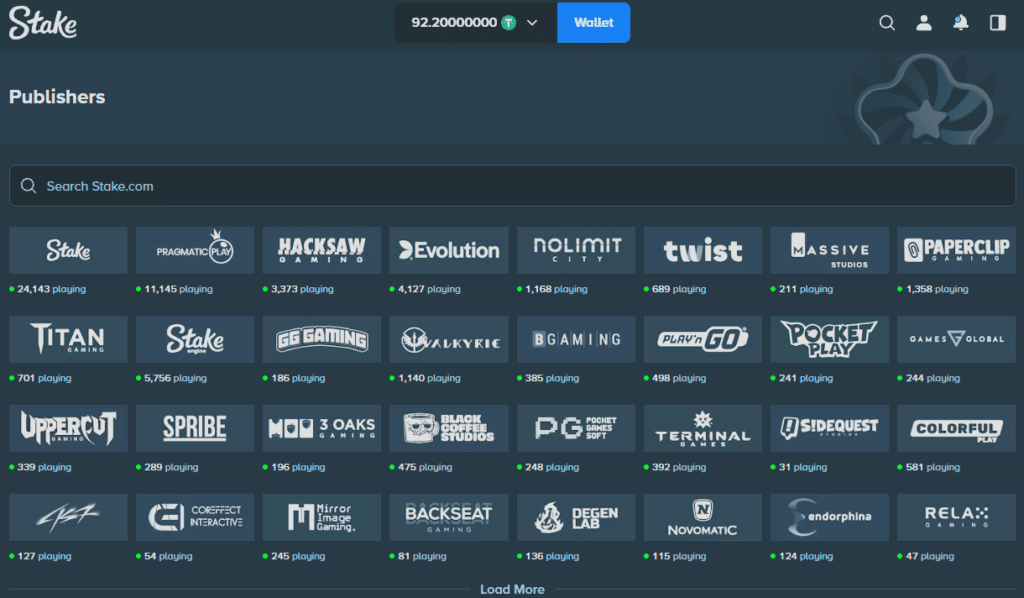Click the Load More link
The height and width of the screenshot is (598, 1024).
pos(512,590)
